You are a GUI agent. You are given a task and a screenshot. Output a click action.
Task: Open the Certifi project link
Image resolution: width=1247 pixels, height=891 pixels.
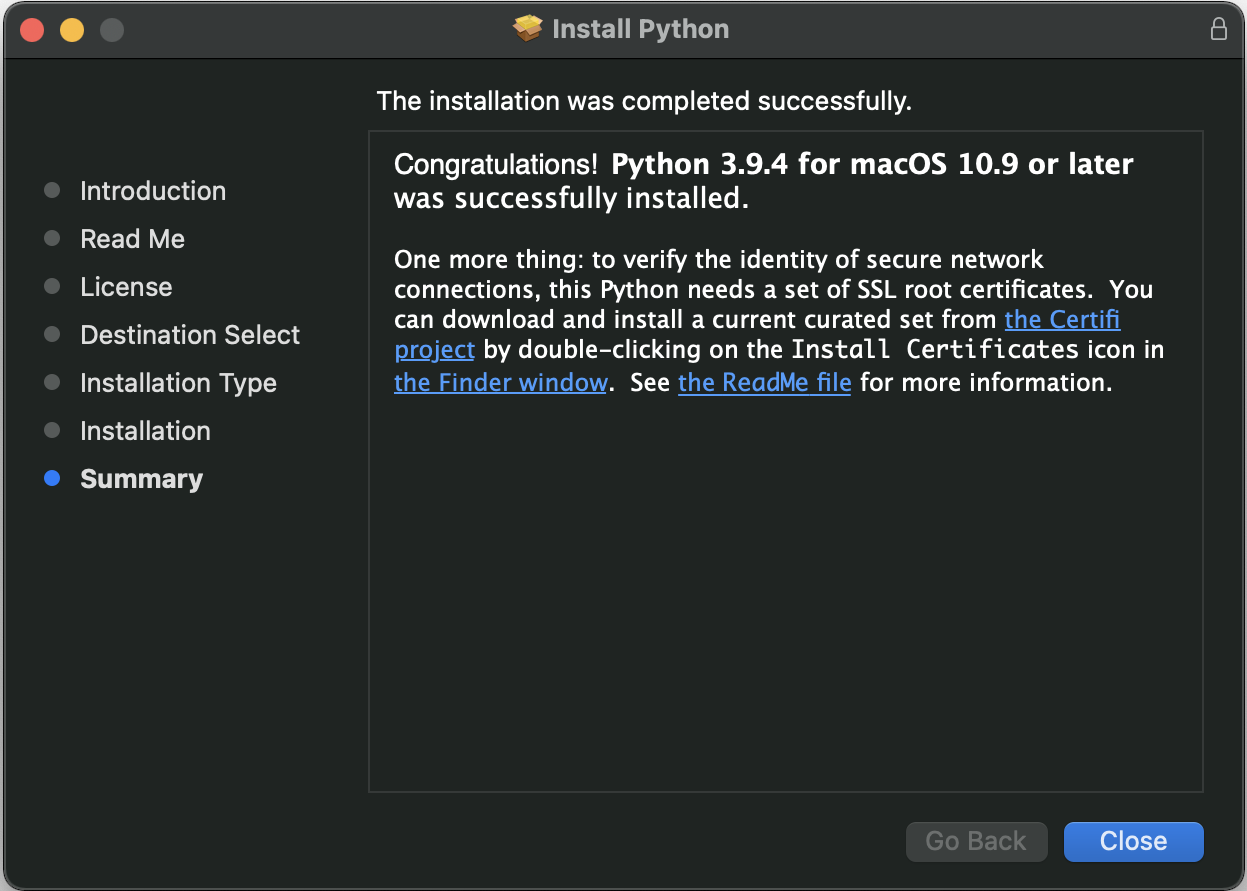tap(1062, 320)
